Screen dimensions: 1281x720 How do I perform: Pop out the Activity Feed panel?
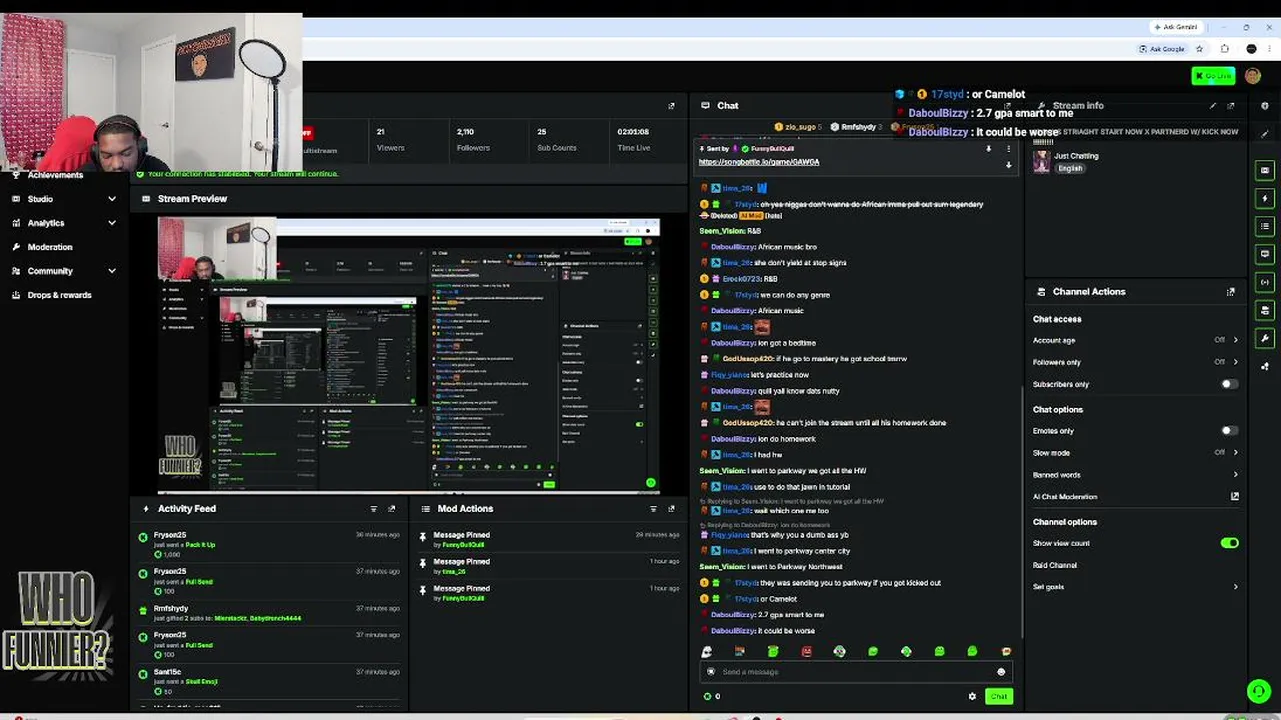(391, 509)
